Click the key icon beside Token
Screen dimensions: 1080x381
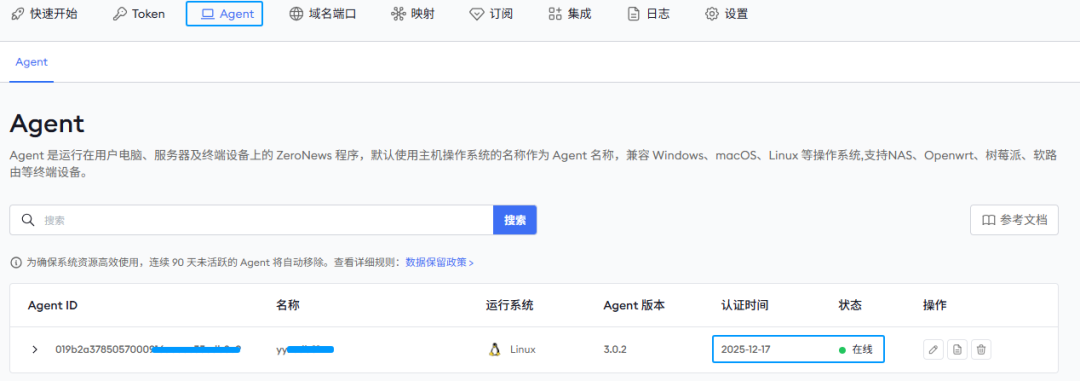pyautogui.click(x=120, y=14)
